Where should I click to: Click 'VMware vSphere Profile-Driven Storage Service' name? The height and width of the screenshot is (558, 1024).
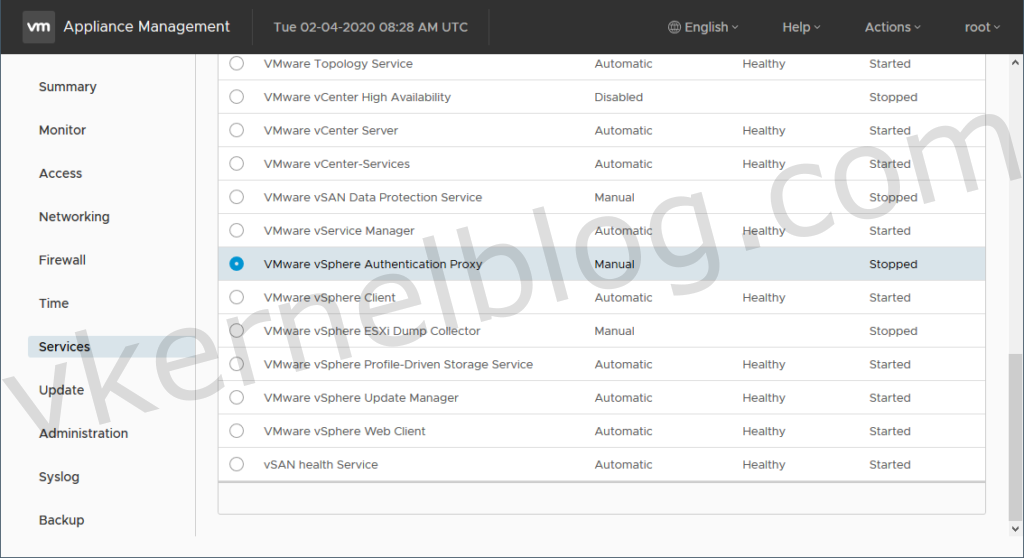(398, 364)
